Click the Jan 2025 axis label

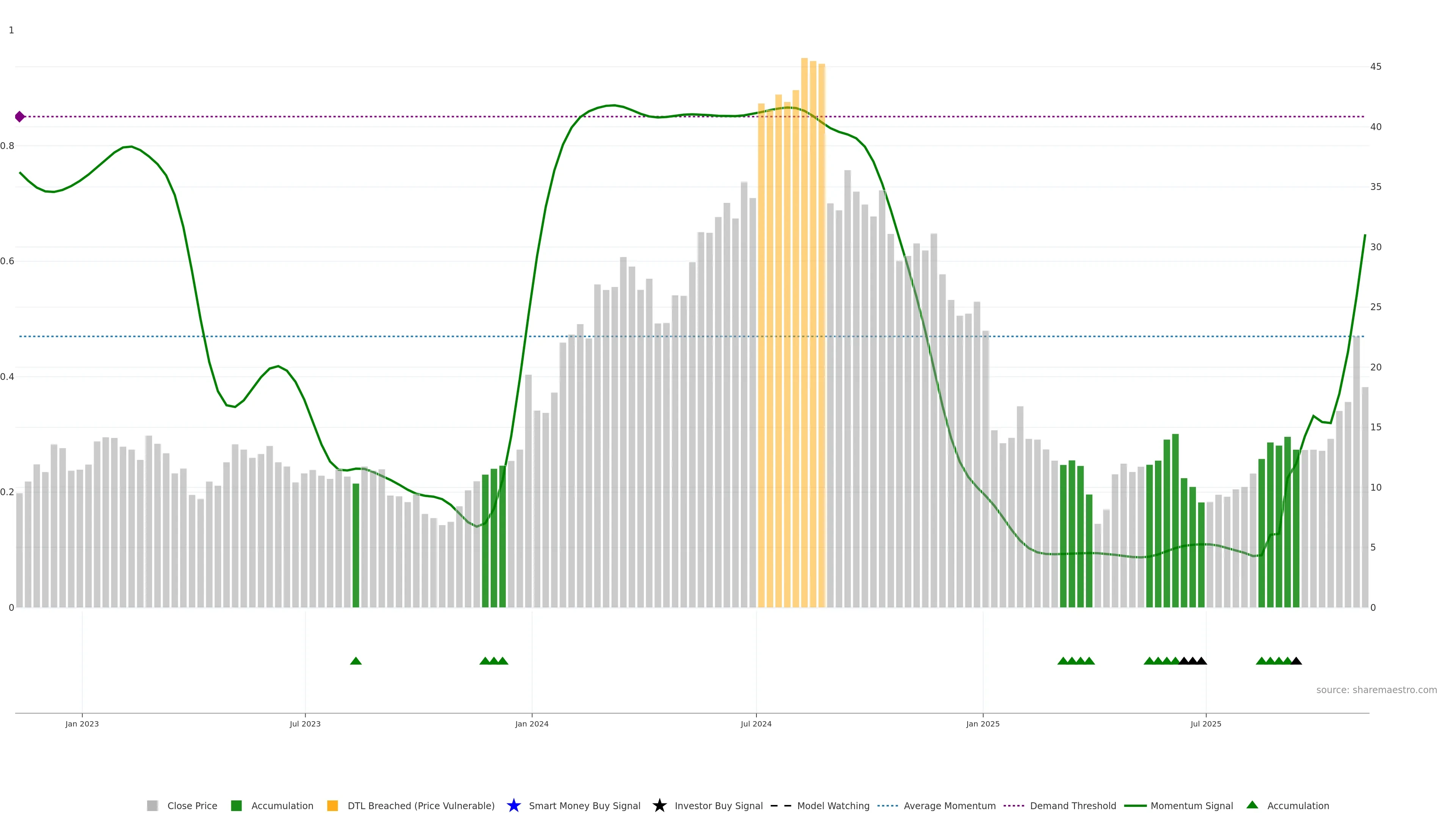coord(982,723)
